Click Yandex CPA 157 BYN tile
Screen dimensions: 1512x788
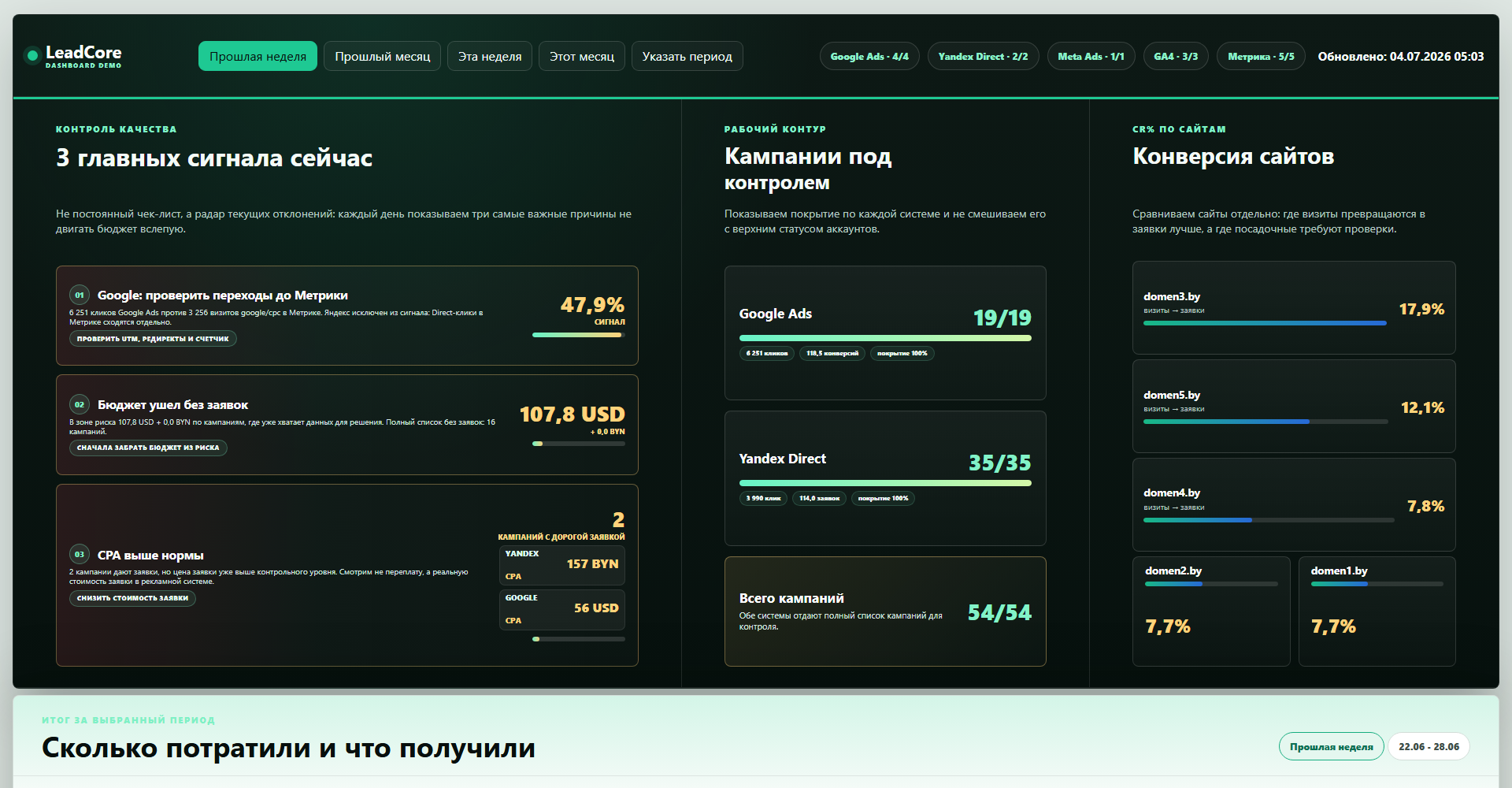(562, 565)
